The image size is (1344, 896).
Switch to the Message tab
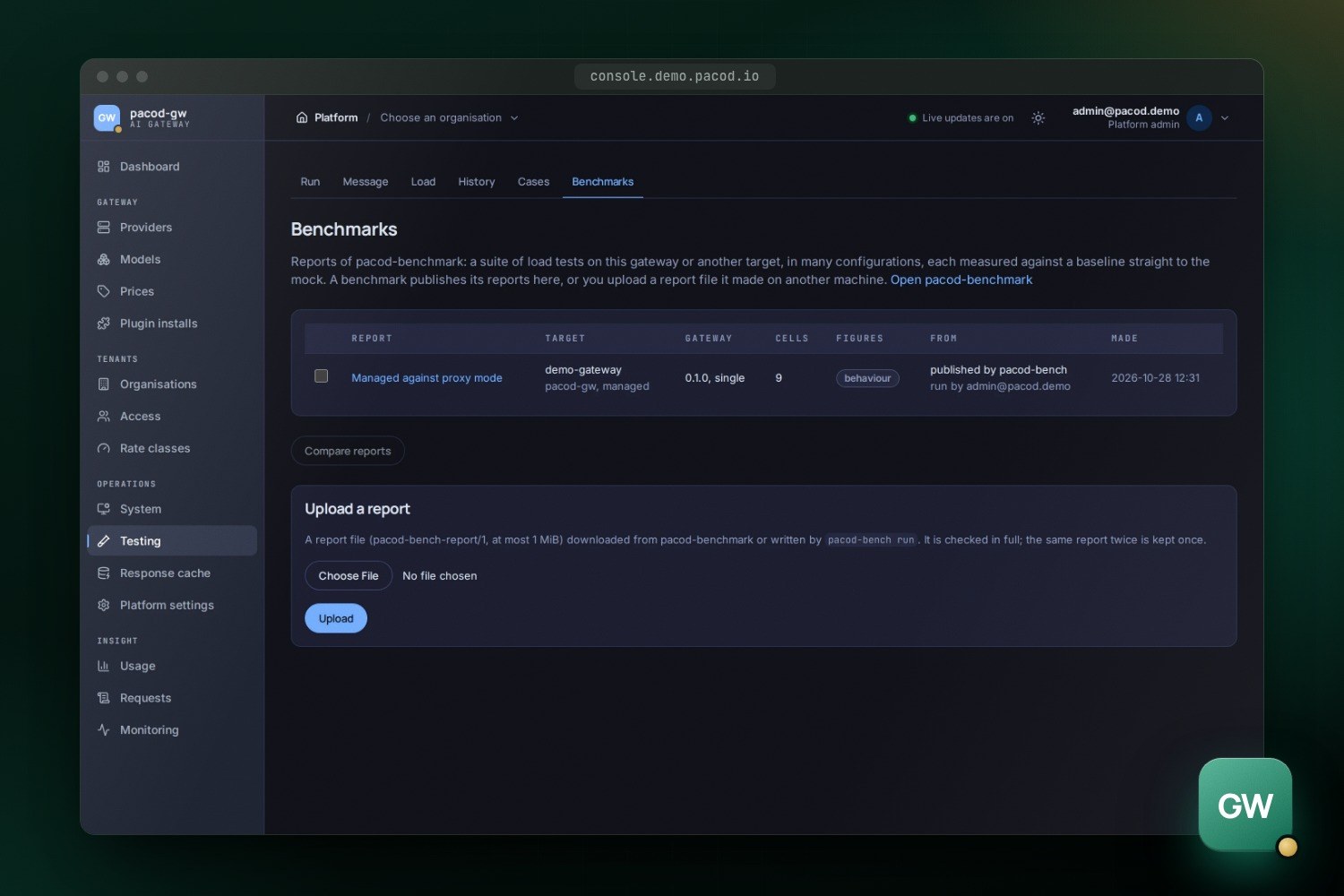(366, 182)
